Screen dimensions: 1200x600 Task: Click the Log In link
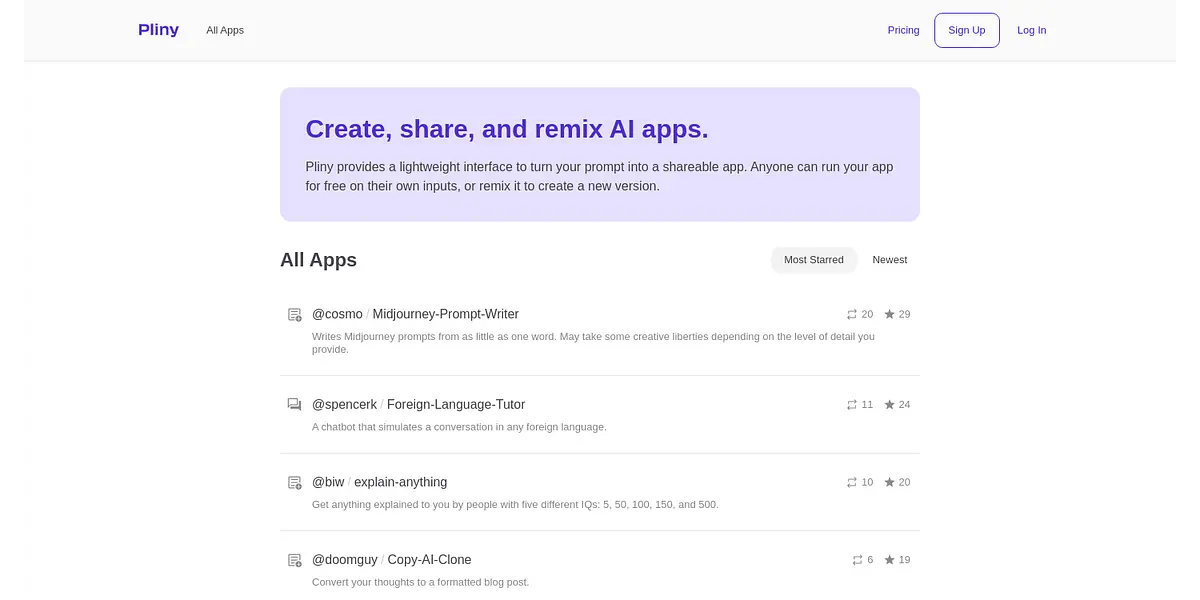point(1031,30)
